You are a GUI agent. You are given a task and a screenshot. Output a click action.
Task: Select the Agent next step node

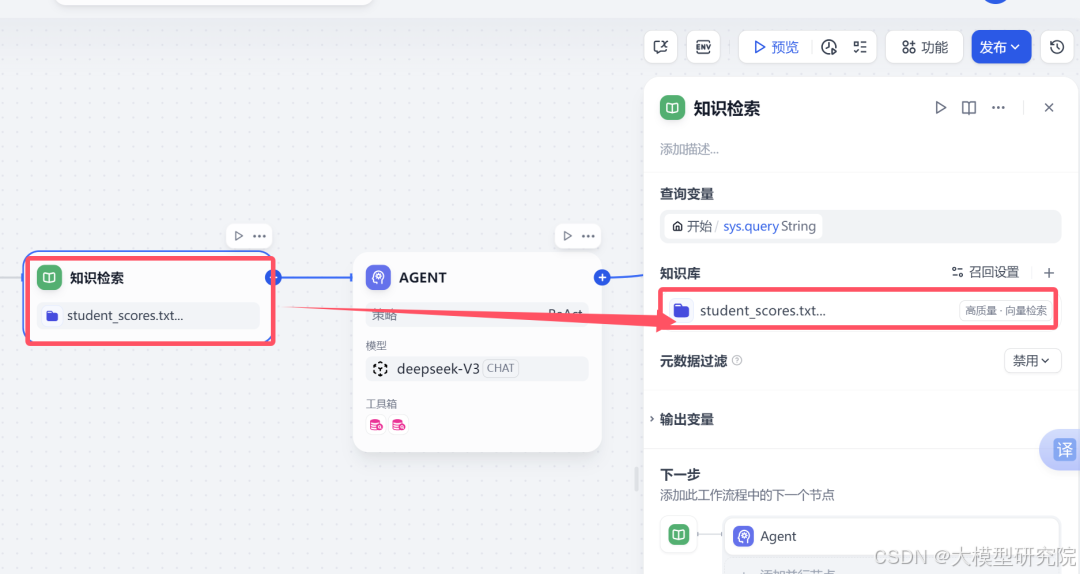[x=891, y=536]
